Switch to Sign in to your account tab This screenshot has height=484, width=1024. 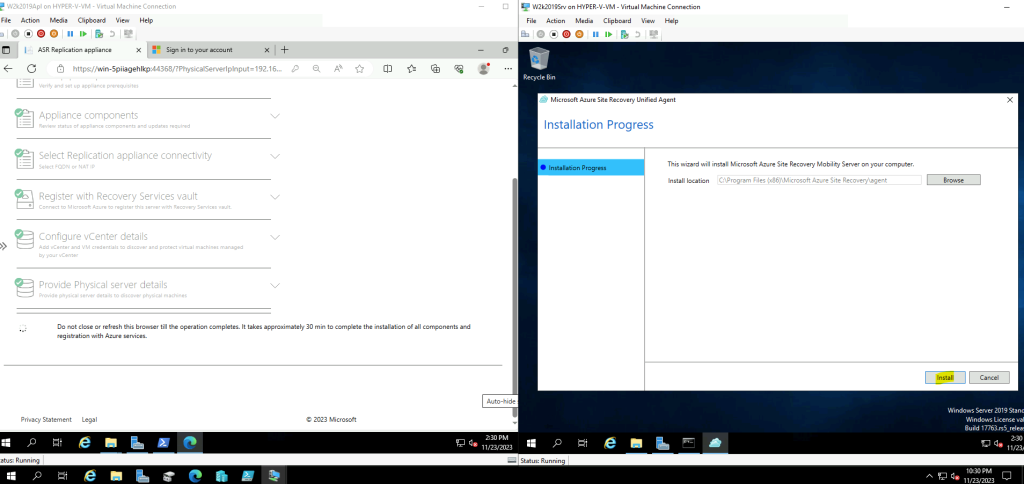tap(210, 50)
